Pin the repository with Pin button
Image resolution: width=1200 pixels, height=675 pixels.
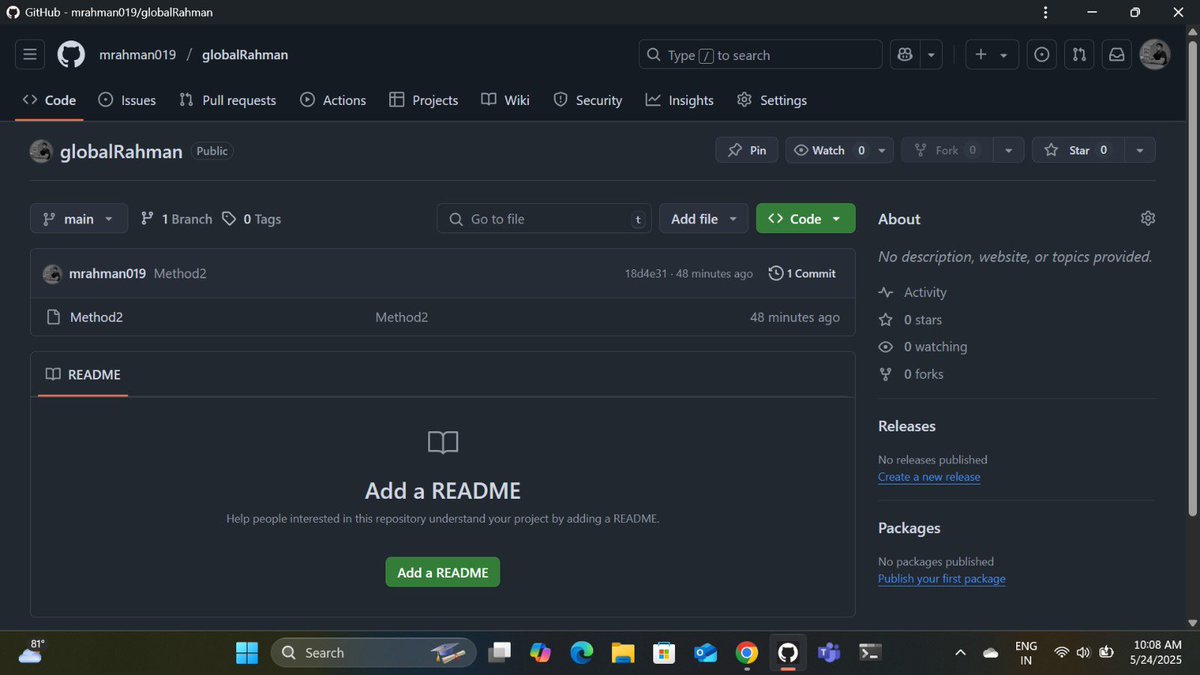pos(747,150)
